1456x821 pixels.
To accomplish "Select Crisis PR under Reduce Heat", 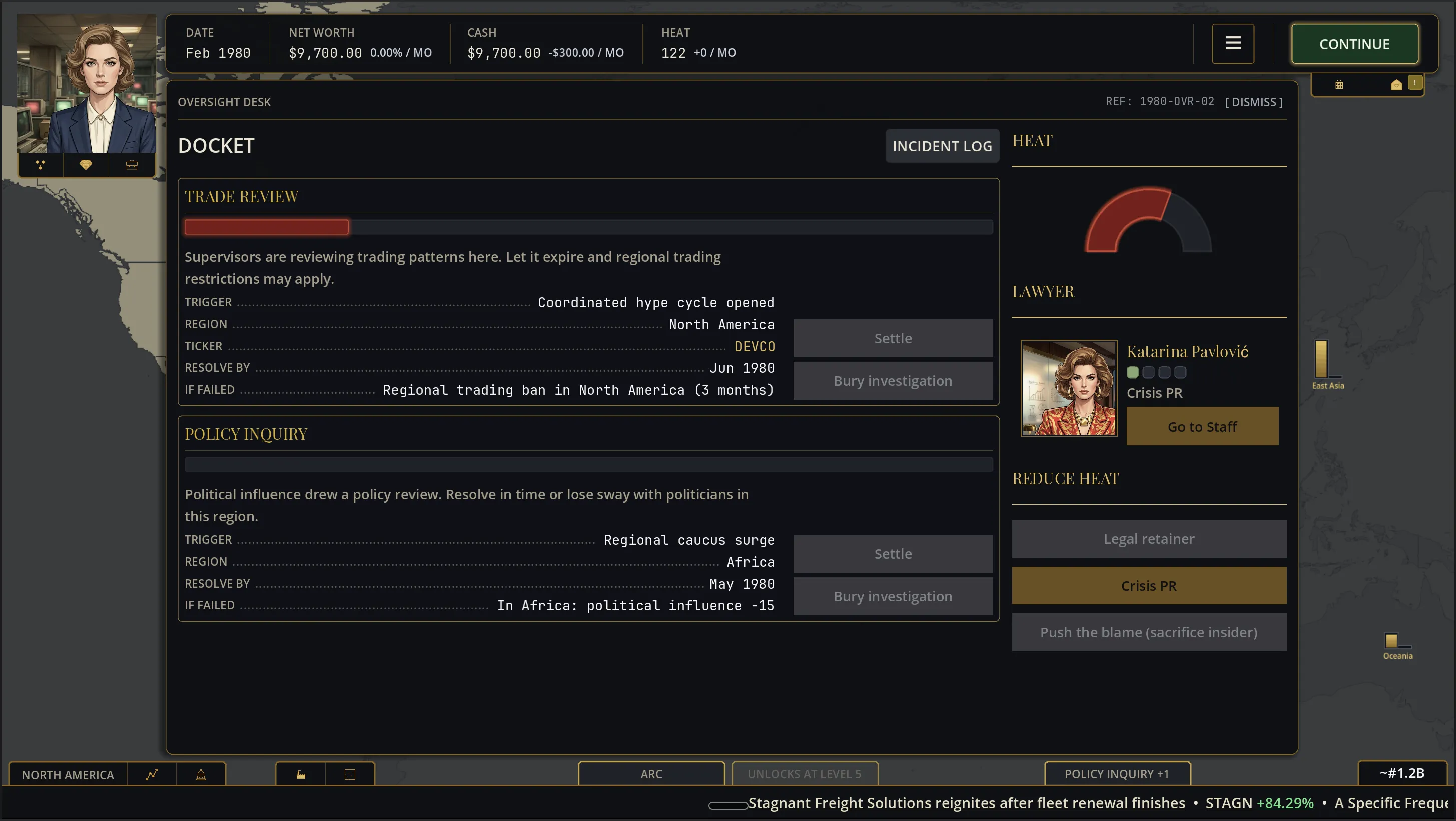I will coord(1149,585).
